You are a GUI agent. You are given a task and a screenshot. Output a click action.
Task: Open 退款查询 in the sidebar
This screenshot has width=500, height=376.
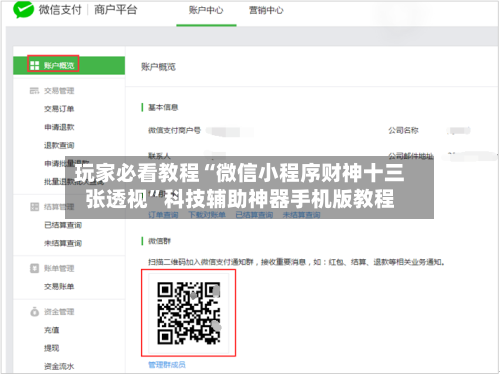click(59, 145)
